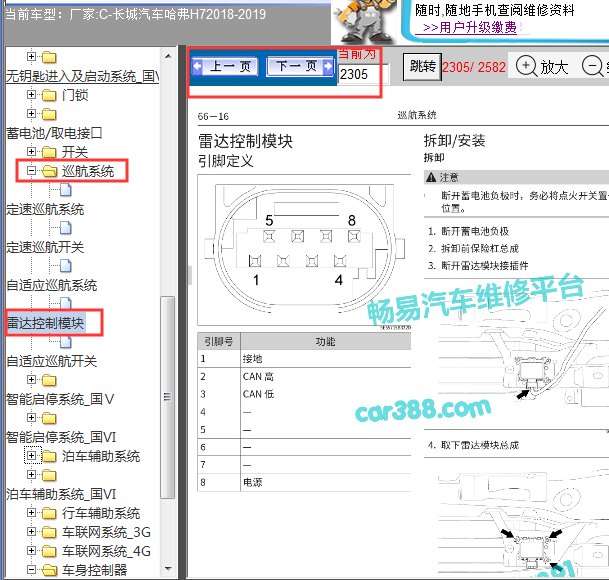The image size is (609, 580).
Task: Click folder icon above 智能启停系统_国V
Action: (x=49, y=380)
